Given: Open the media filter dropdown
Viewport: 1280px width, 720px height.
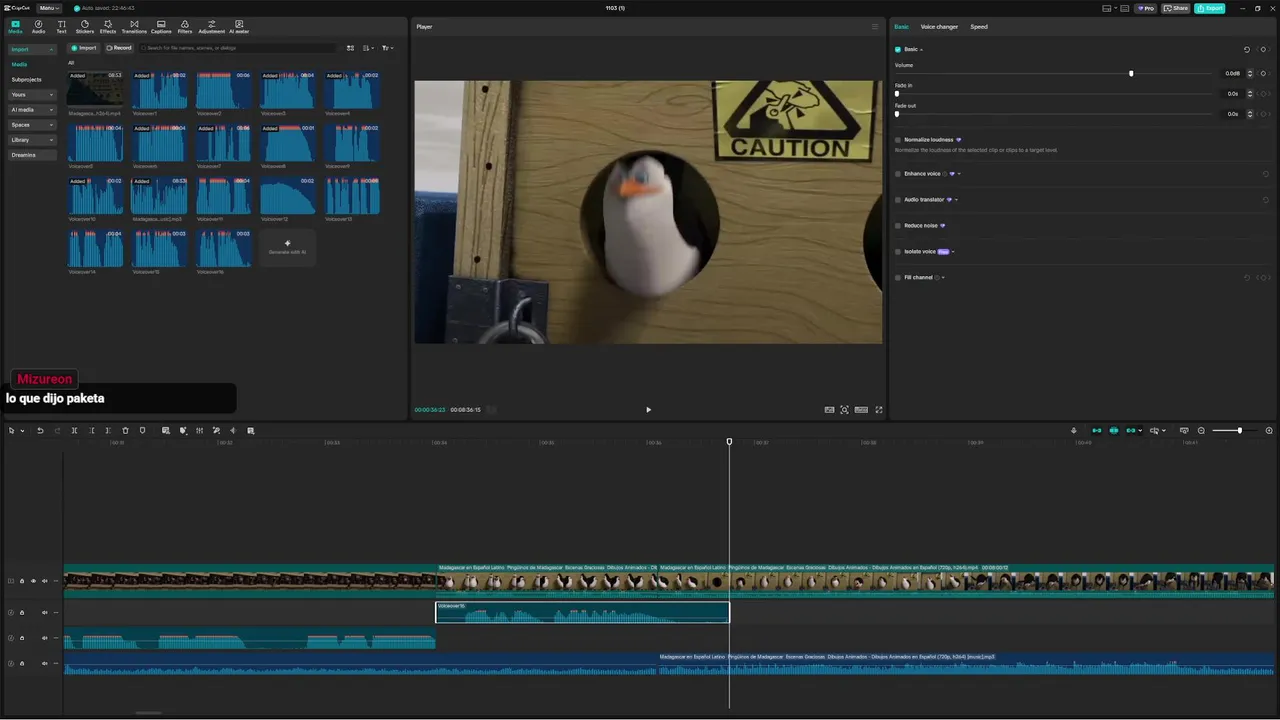Looking at the screenshot, I should (x=387, y=48).
